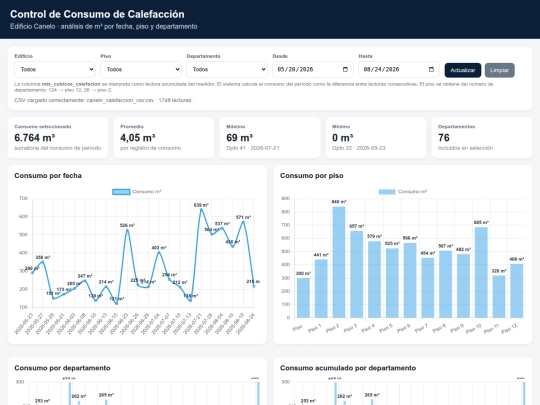
Task: Click 'Dpto 22 · 2026-05-23' under Mínimo
Action: pyautogui.click(x=359, y=148)
